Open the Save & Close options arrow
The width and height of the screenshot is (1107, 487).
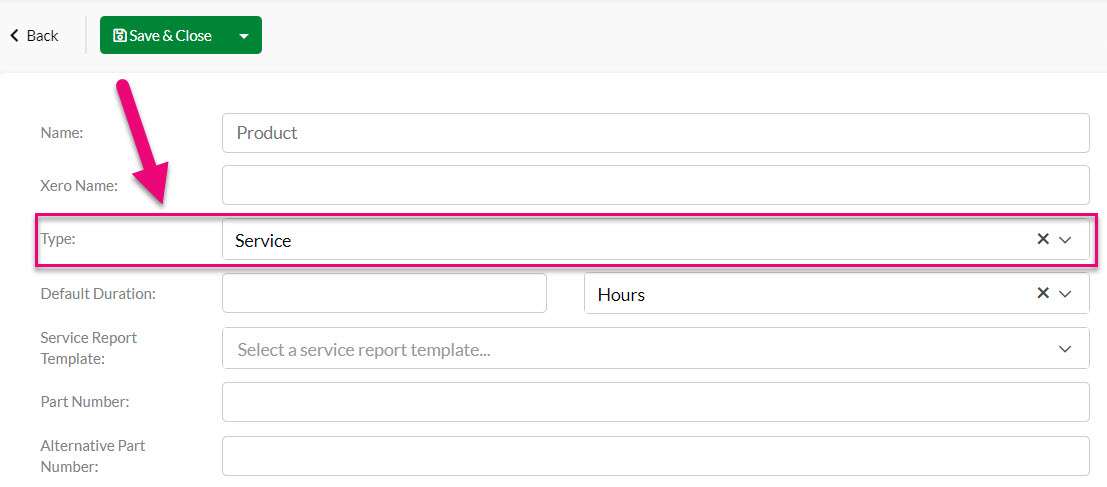click(x=244, y=35)
